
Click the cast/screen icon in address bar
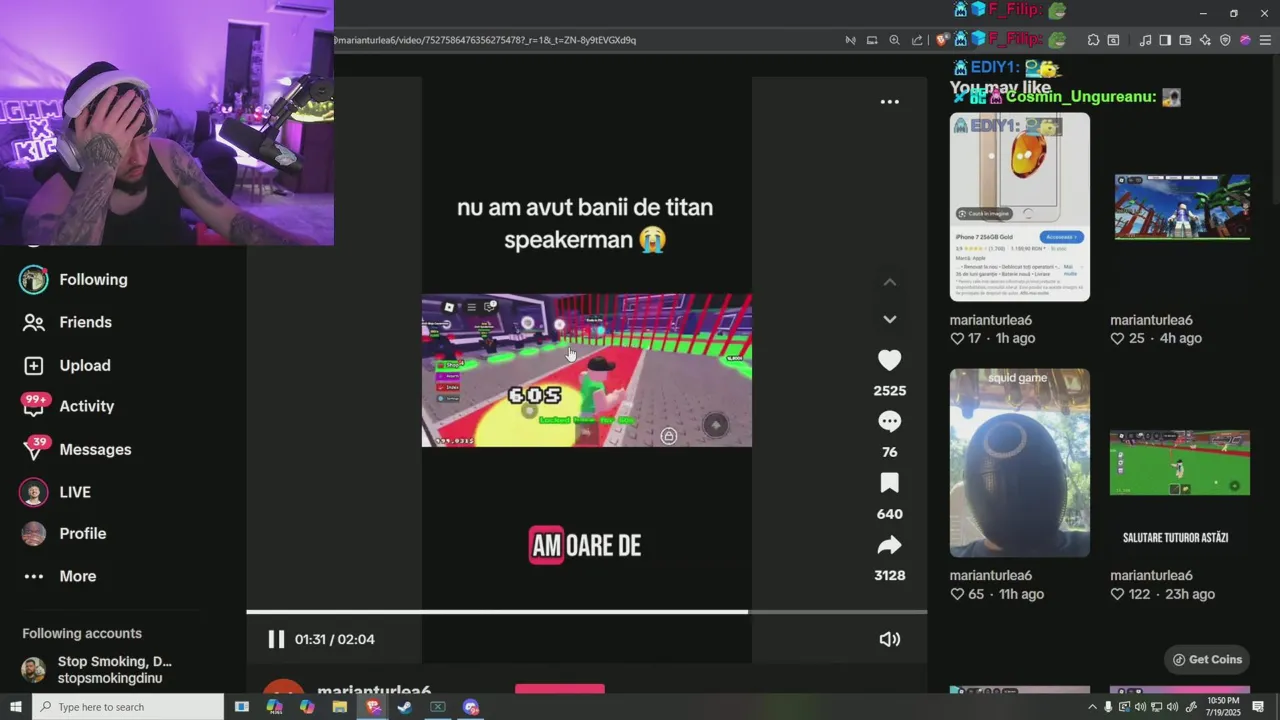[872, 40]
